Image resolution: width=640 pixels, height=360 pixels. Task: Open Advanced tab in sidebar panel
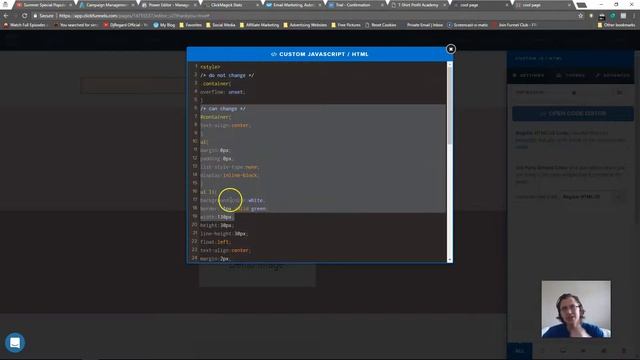tap(612, 76)
